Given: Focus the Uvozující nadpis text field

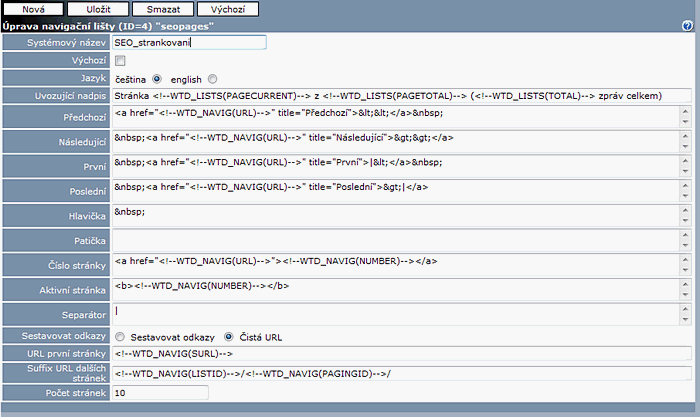Looking at the screenshot, I should (400, 95).
